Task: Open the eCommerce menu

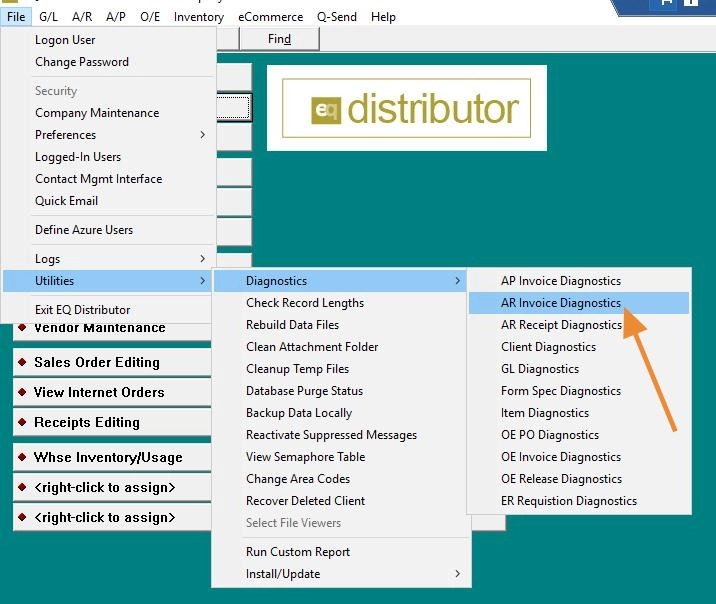Action: click(270, 17)
